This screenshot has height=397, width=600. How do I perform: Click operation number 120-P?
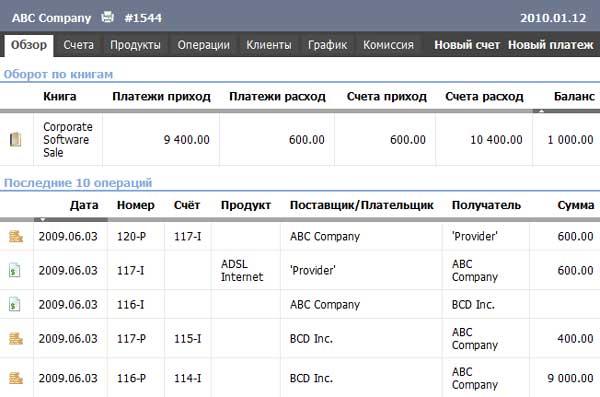[131, 236]
